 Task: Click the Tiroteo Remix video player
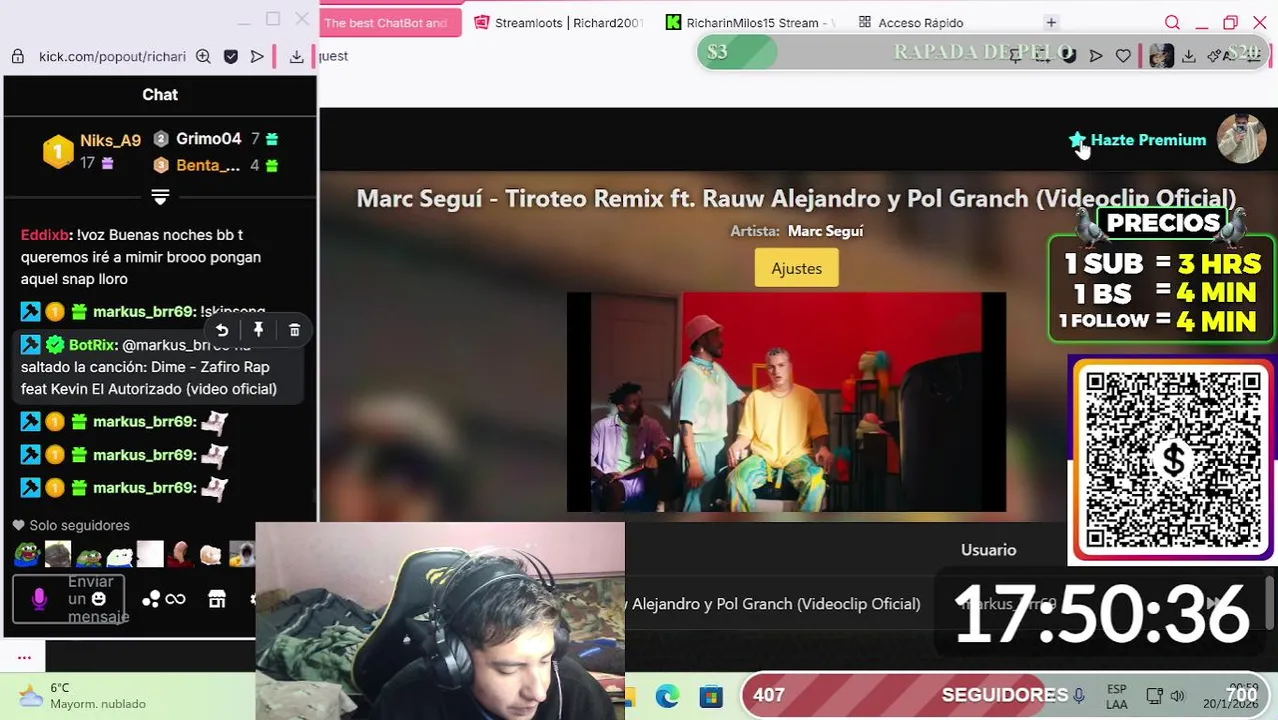(786, 402)
